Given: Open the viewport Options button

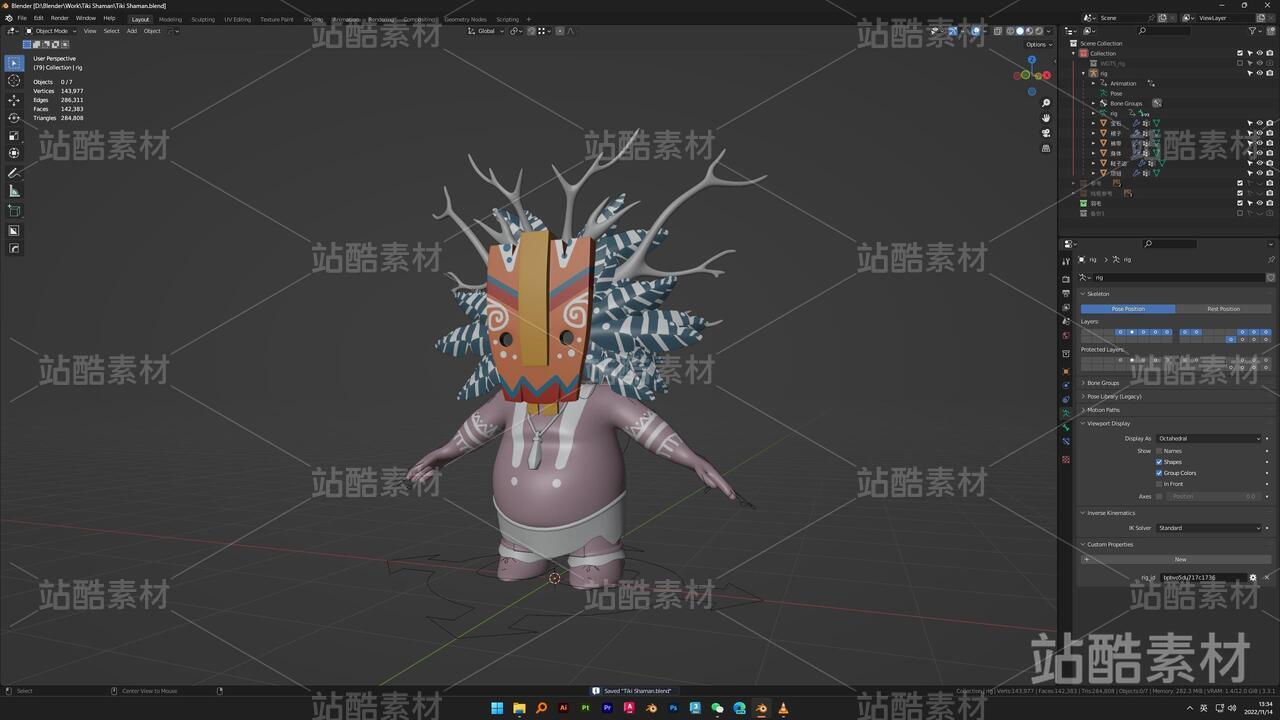Looking at the screenshot, I should (1038, 44).
